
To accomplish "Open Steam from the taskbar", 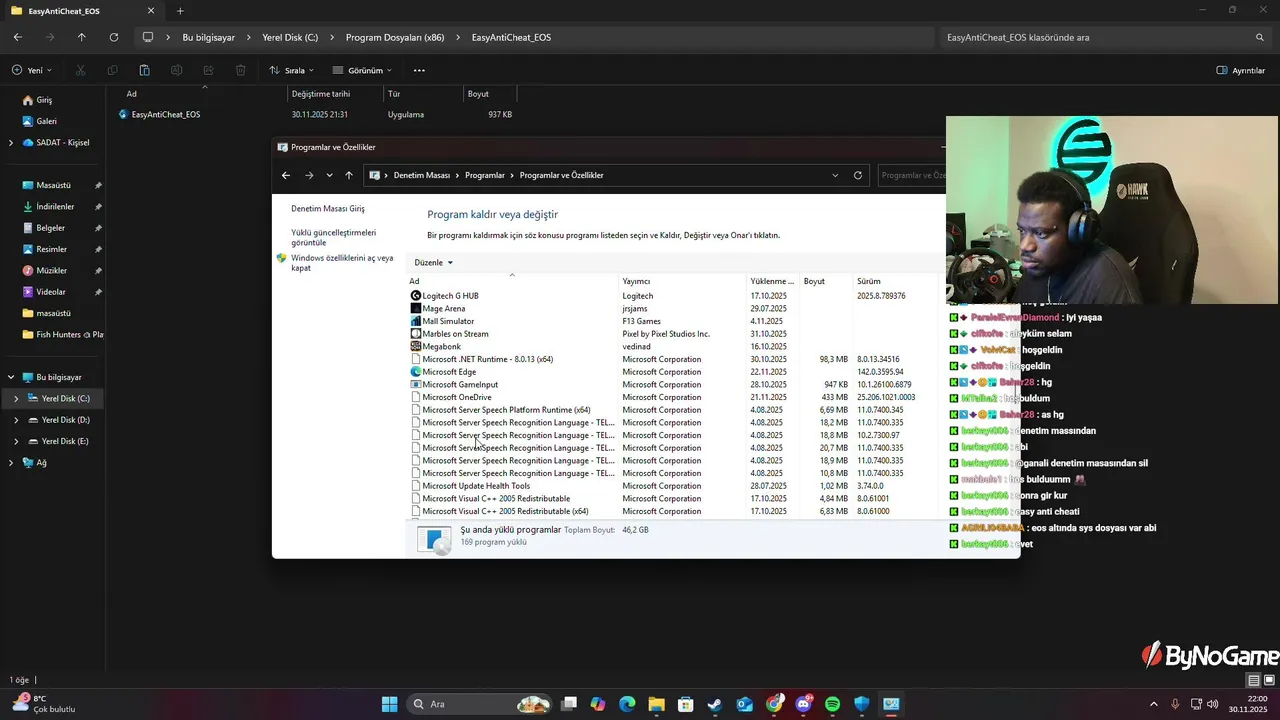I will tap(715, 704).
